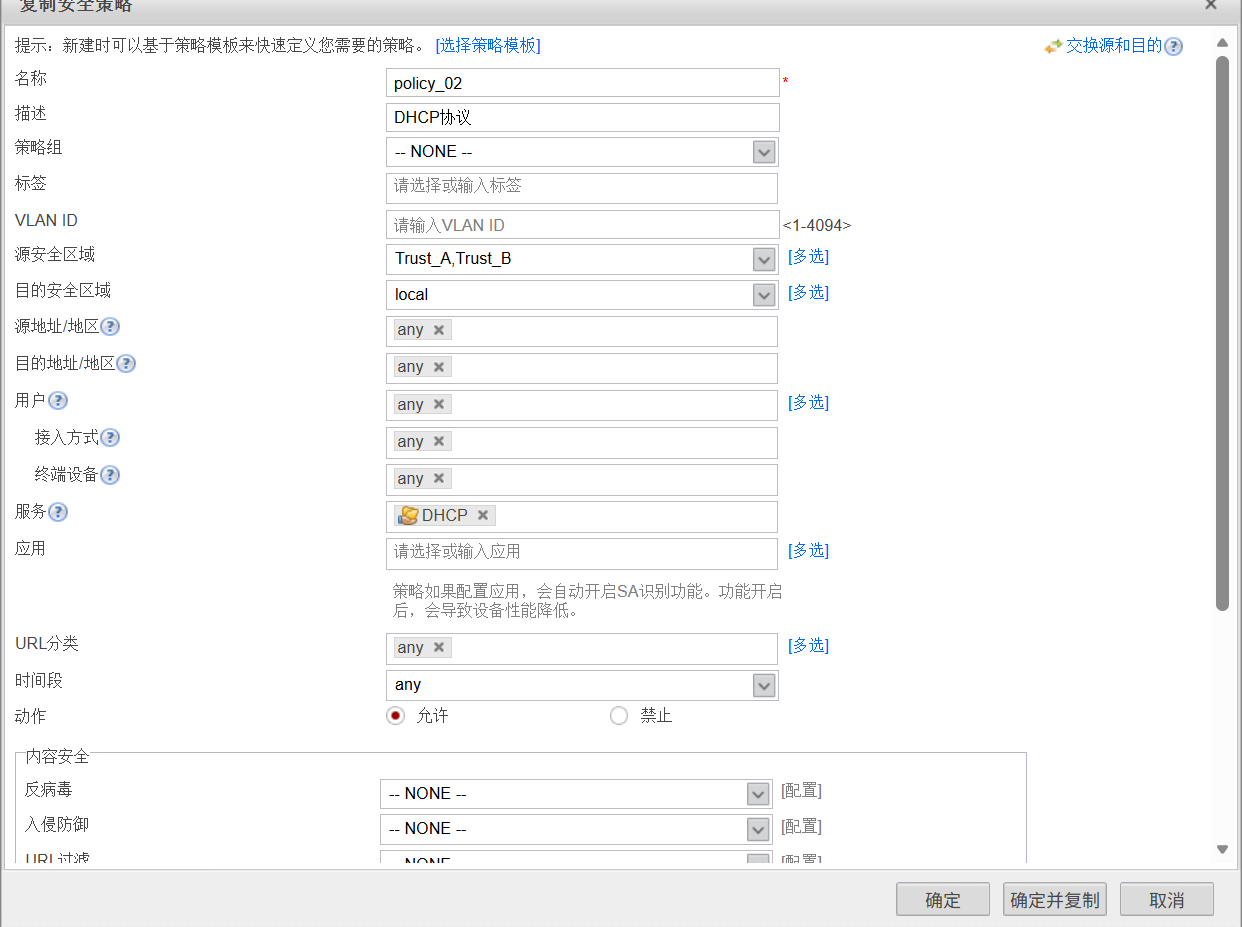The width and height of the screenshot is (1242, 927).
Task: Click help icon beside 交换源和目的
Action: (1173, 46)
